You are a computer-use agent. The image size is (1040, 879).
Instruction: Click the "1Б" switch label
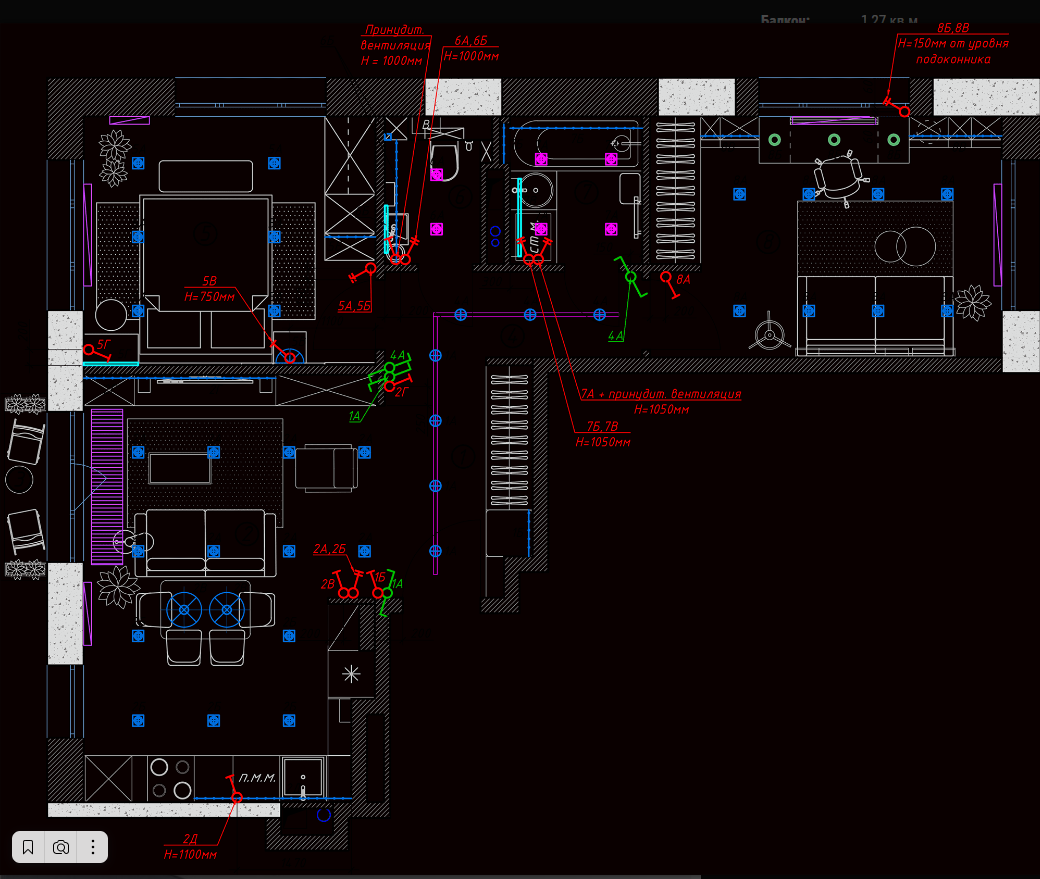coord(379,577)
